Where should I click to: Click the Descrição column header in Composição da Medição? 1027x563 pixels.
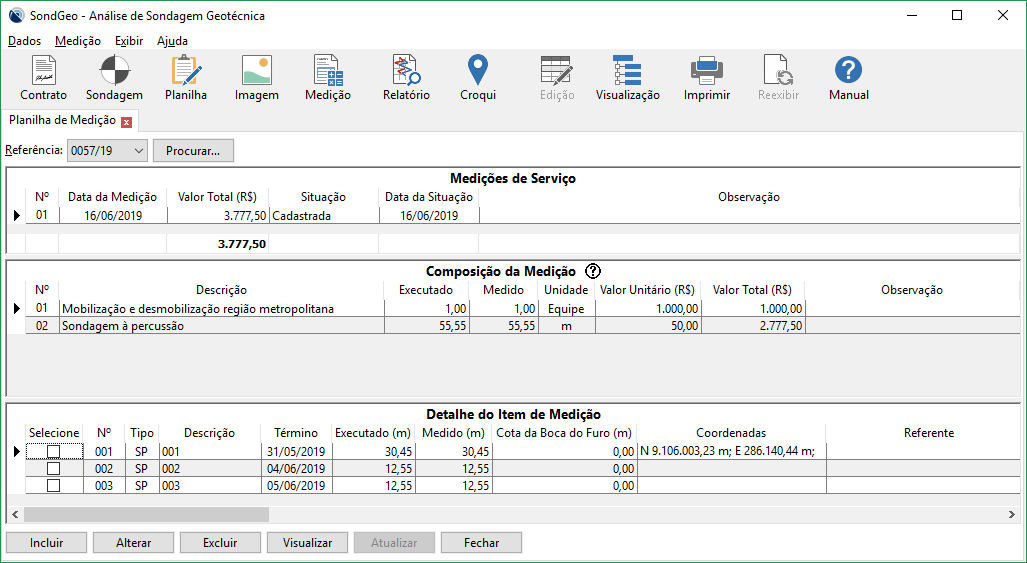[221, 289]
